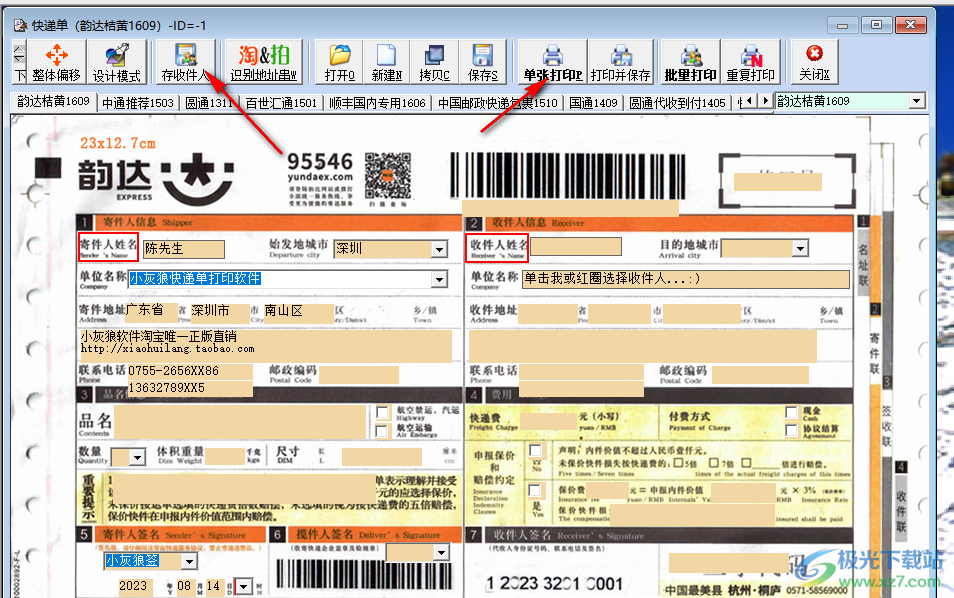The width and height of the screenshot is (954, 598).
Task: Click 打印并保存 icon
Action: coord(621,62)
